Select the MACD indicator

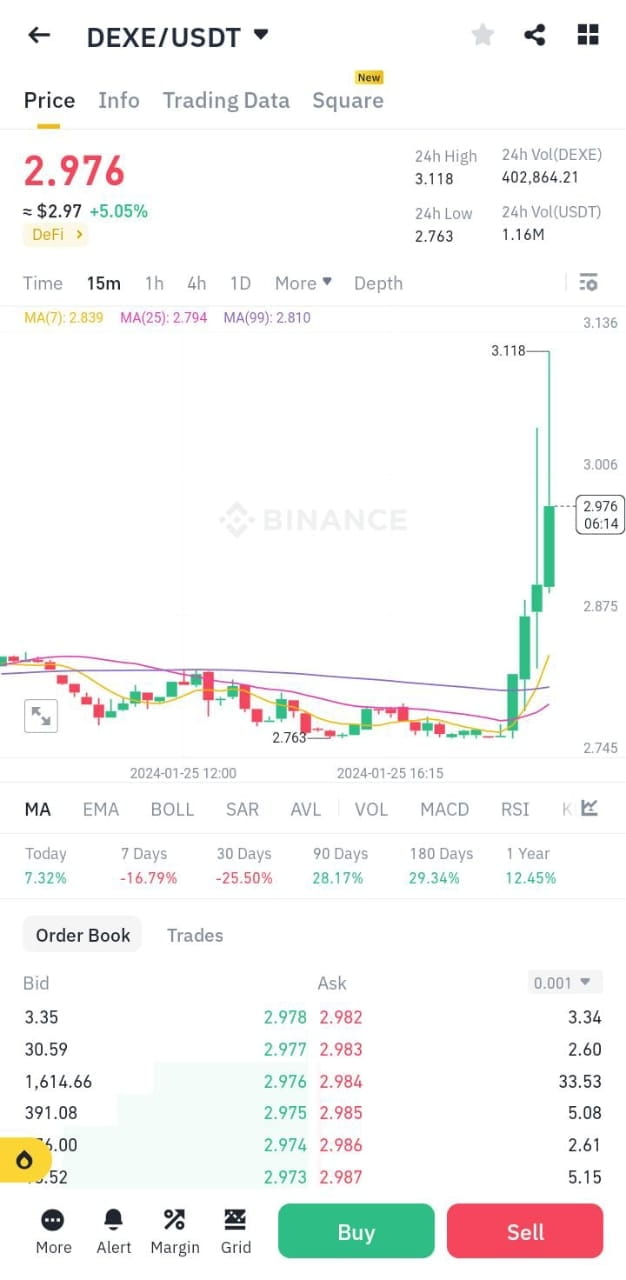[444, 808]
